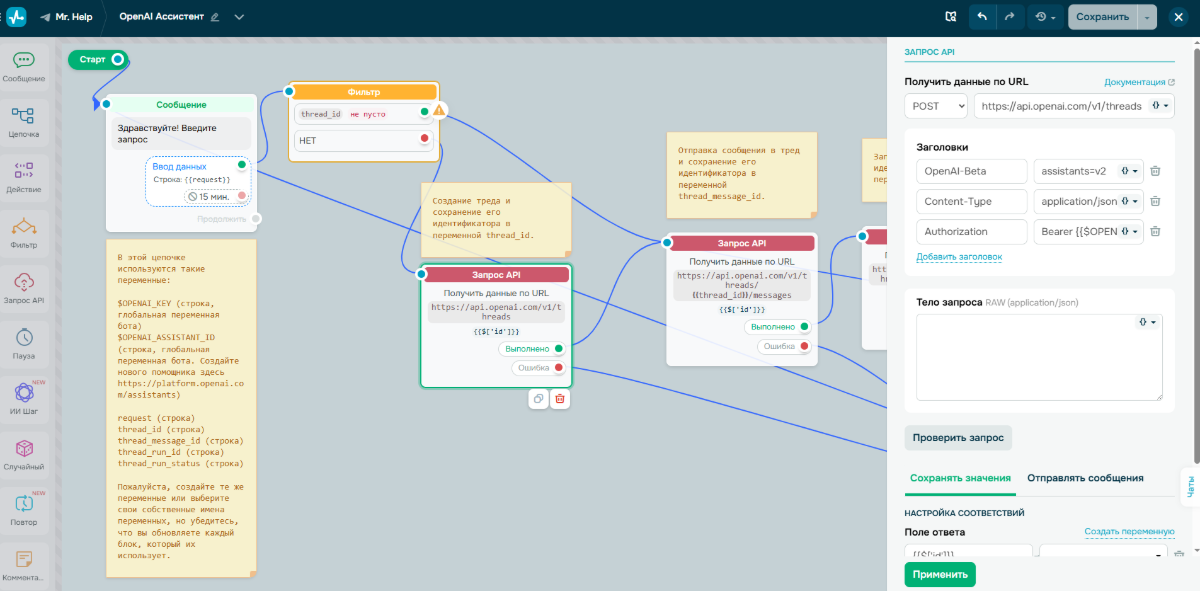The width and height of the screenshot is (1200, 591).
Task: Delete the OpenAI-Beta header
Action: pos(1155,172)
